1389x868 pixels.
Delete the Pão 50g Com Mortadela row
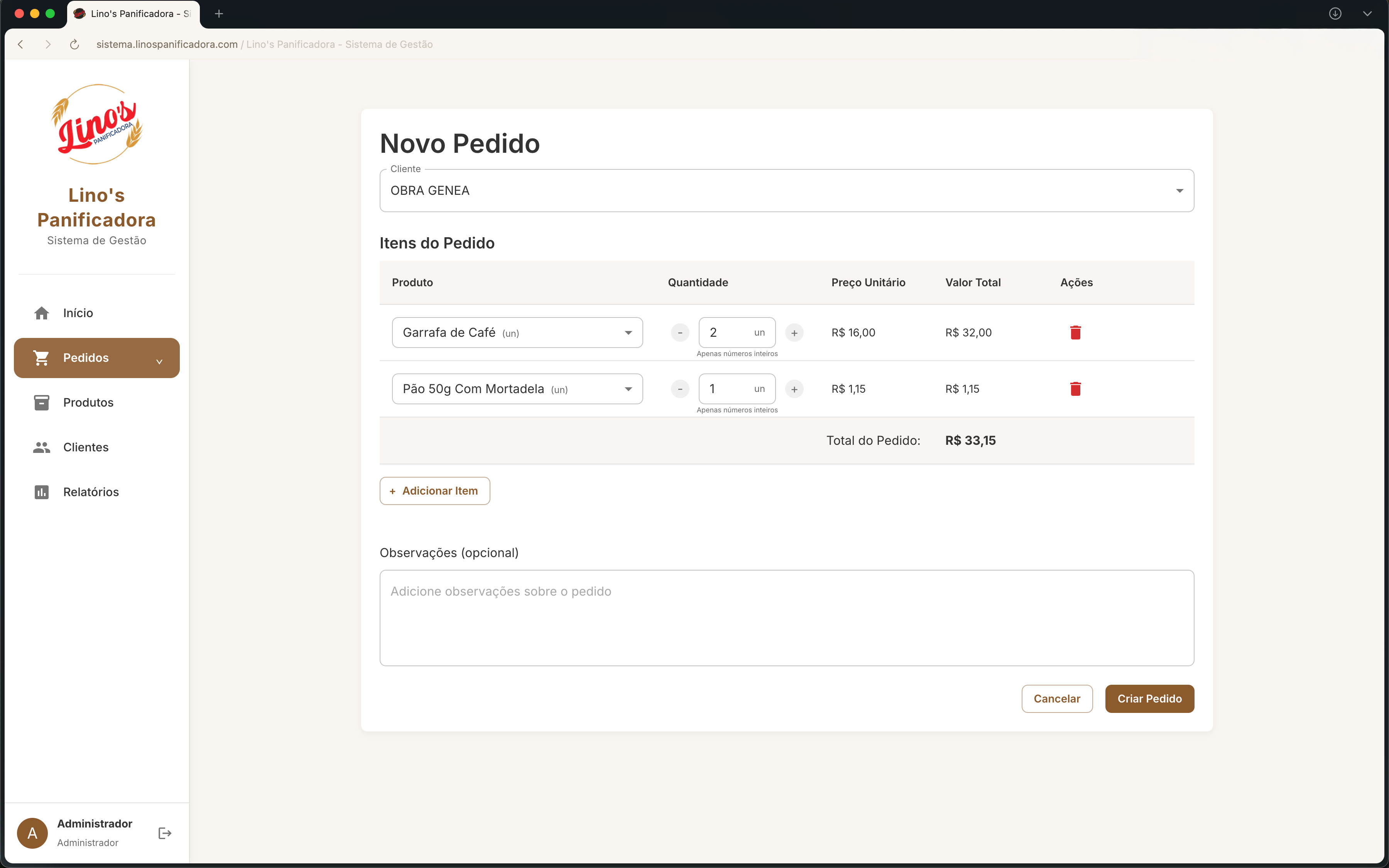(1076, 388)
